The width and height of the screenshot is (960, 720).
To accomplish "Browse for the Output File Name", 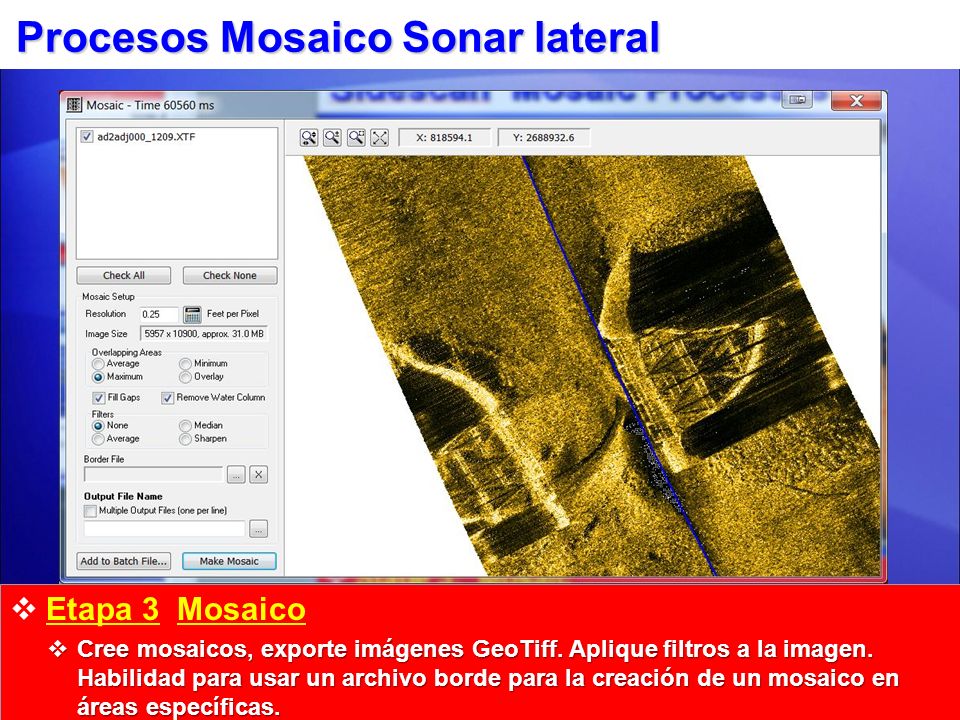I will [259, 529].
